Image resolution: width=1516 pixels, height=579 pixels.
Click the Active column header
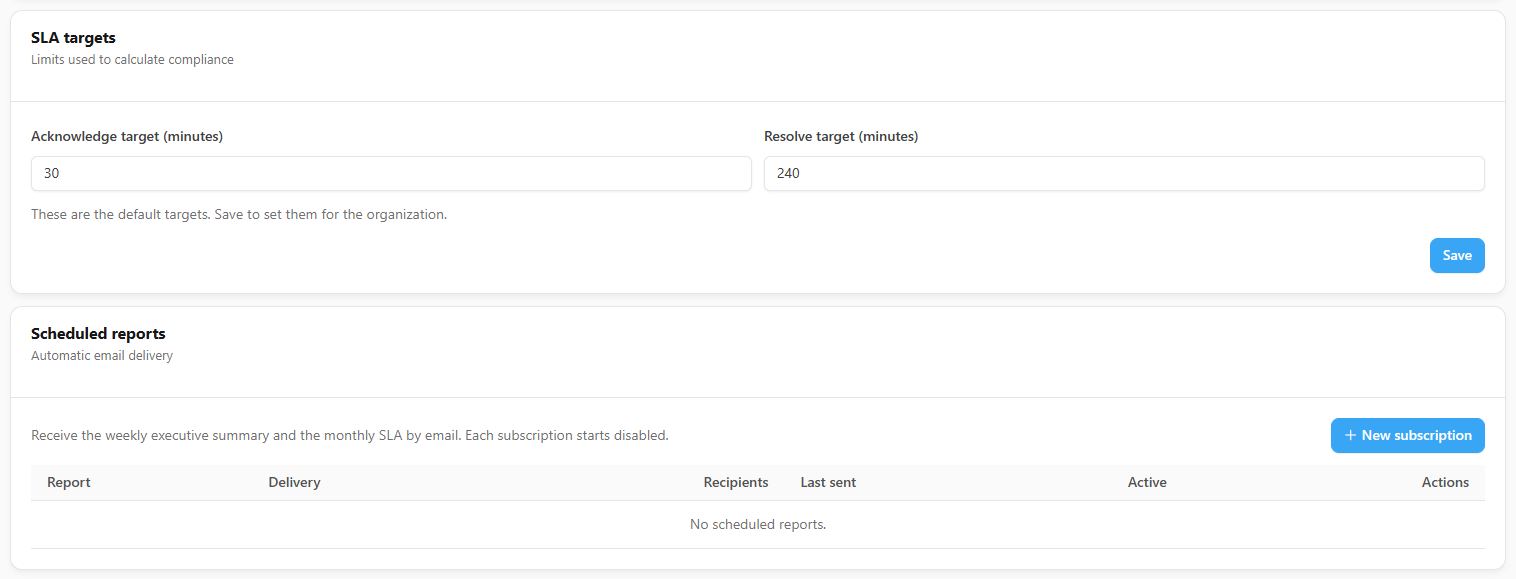pyautogui.click(x=1147, y=482)
